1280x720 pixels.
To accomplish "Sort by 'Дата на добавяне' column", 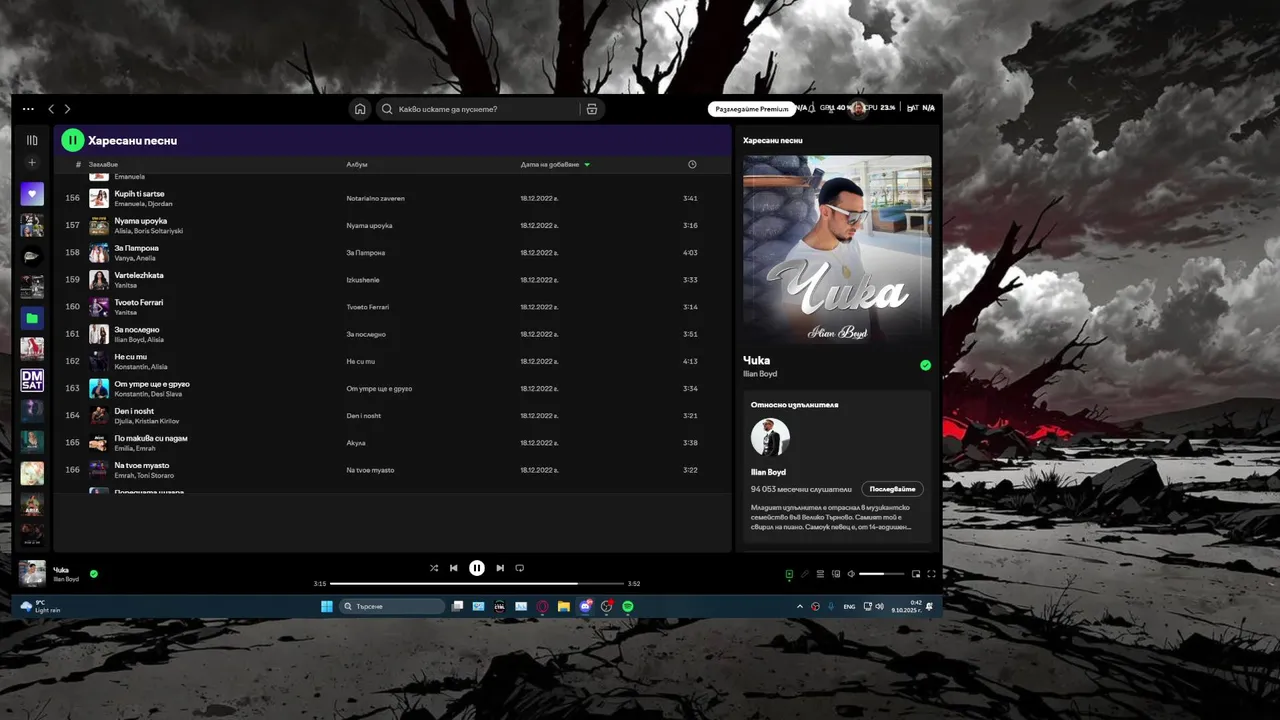I will 555,164.
